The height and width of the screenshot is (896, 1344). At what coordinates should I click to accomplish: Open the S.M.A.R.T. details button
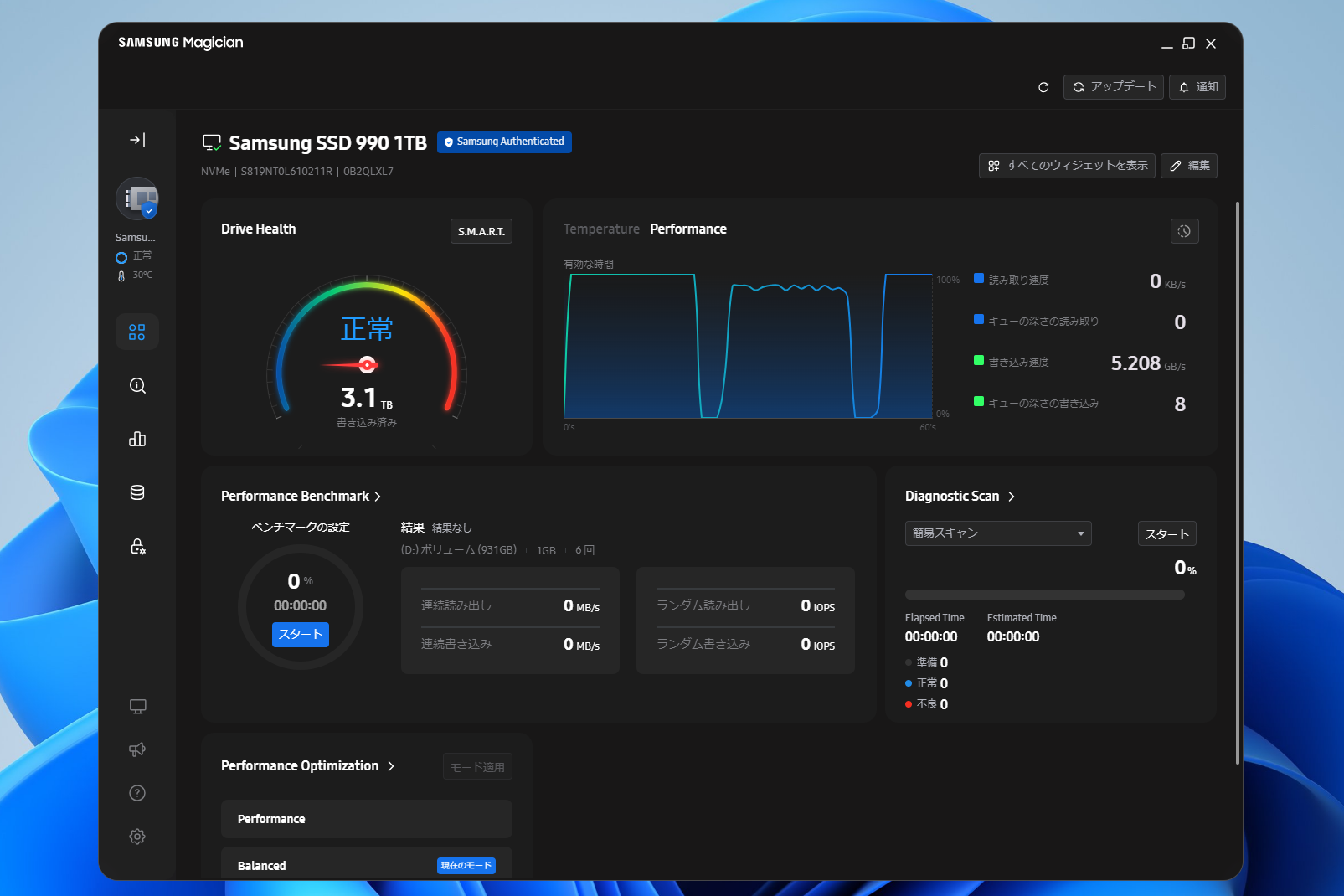tap(481, 231)
